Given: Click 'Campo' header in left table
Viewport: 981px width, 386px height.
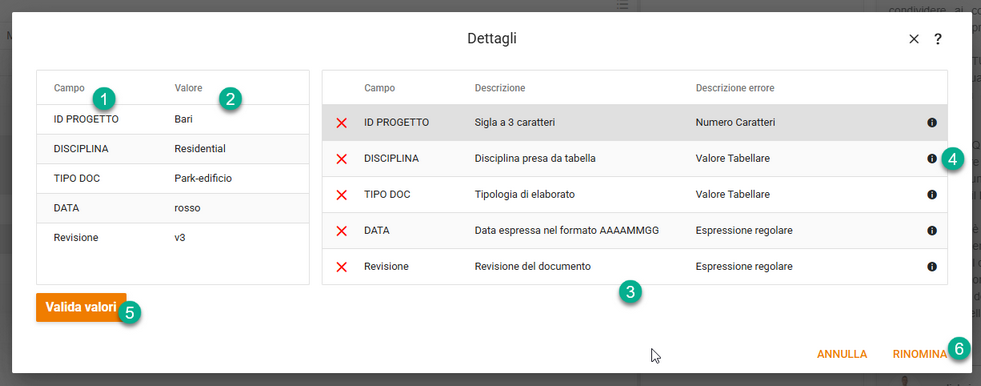Looking at the screenshot, I should (69, 88).
